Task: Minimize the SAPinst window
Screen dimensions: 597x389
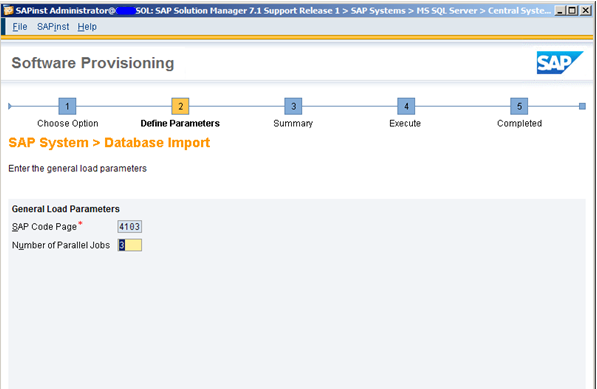Action: tap(559, 10)
